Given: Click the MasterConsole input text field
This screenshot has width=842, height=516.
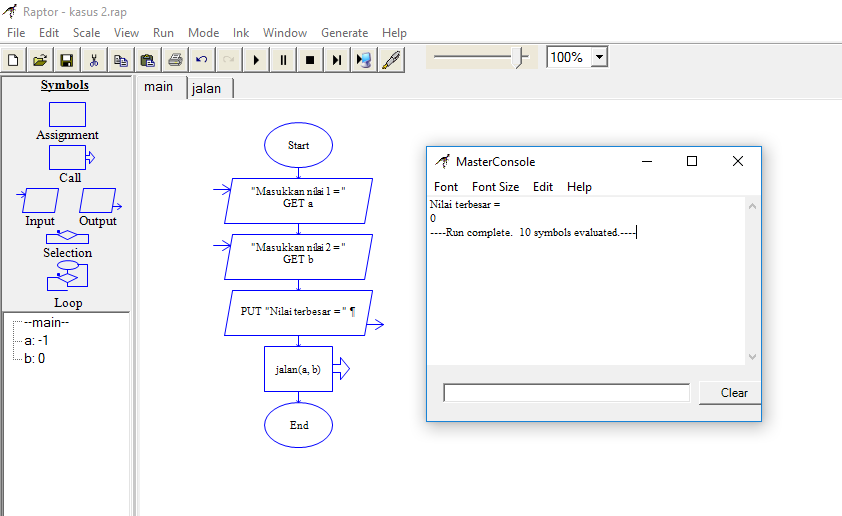Looking at the screenshot, I should point(567,393).
